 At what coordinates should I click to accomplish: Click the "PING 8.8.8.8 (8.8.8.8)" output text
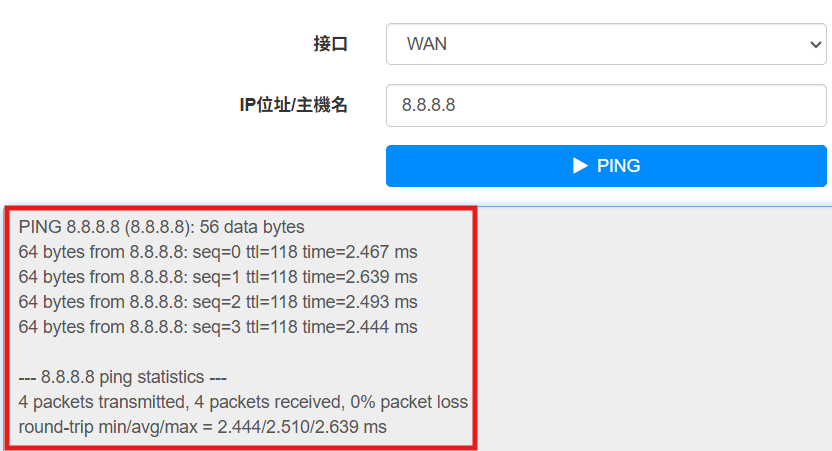(106, 227)
